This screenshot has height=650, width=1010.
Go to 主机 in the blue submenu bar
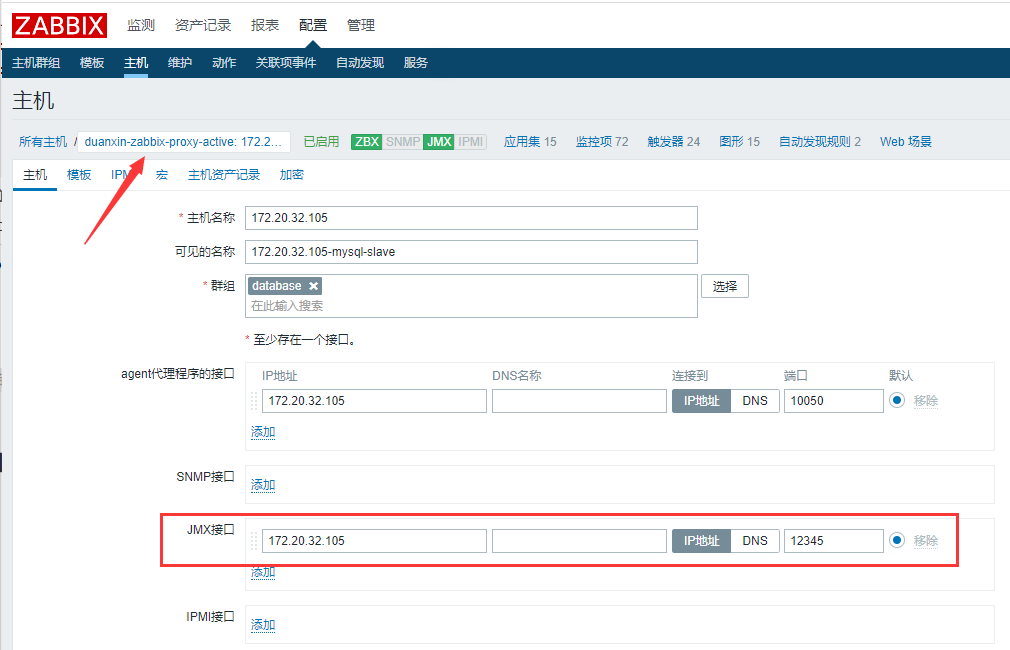pos(136,62)
